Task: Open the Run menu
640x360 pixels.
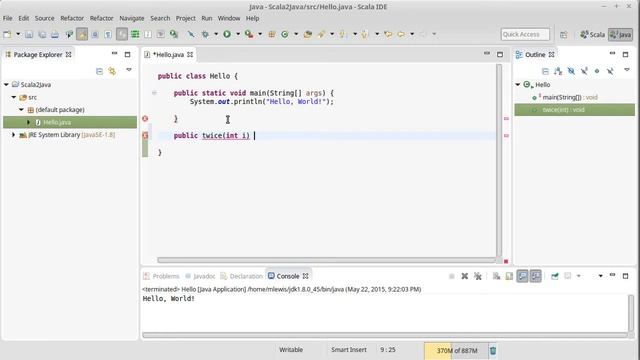Action: point(207,18)
